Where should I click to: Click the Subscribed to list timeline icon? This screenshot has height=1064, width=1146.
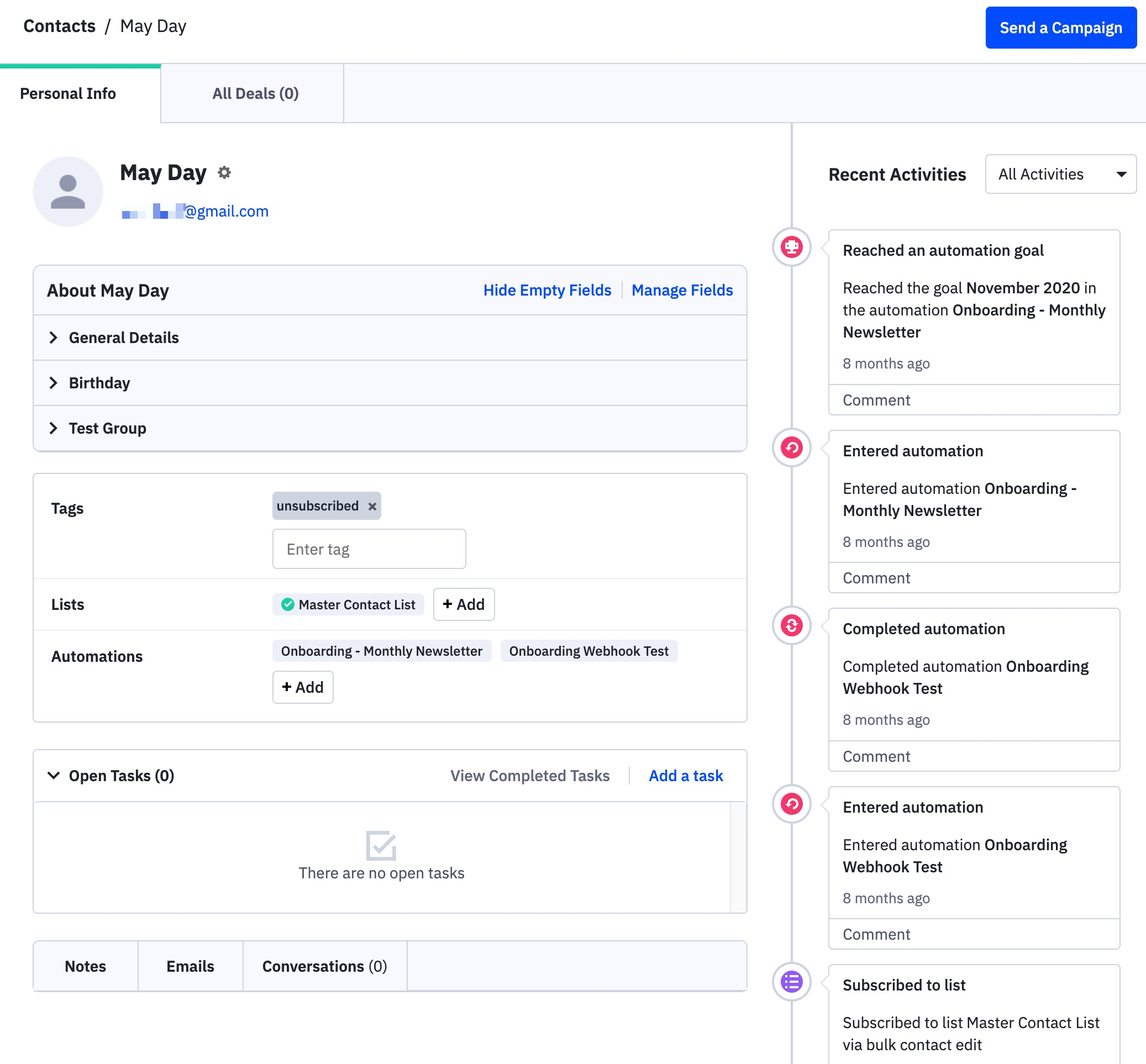pos(791,982)
